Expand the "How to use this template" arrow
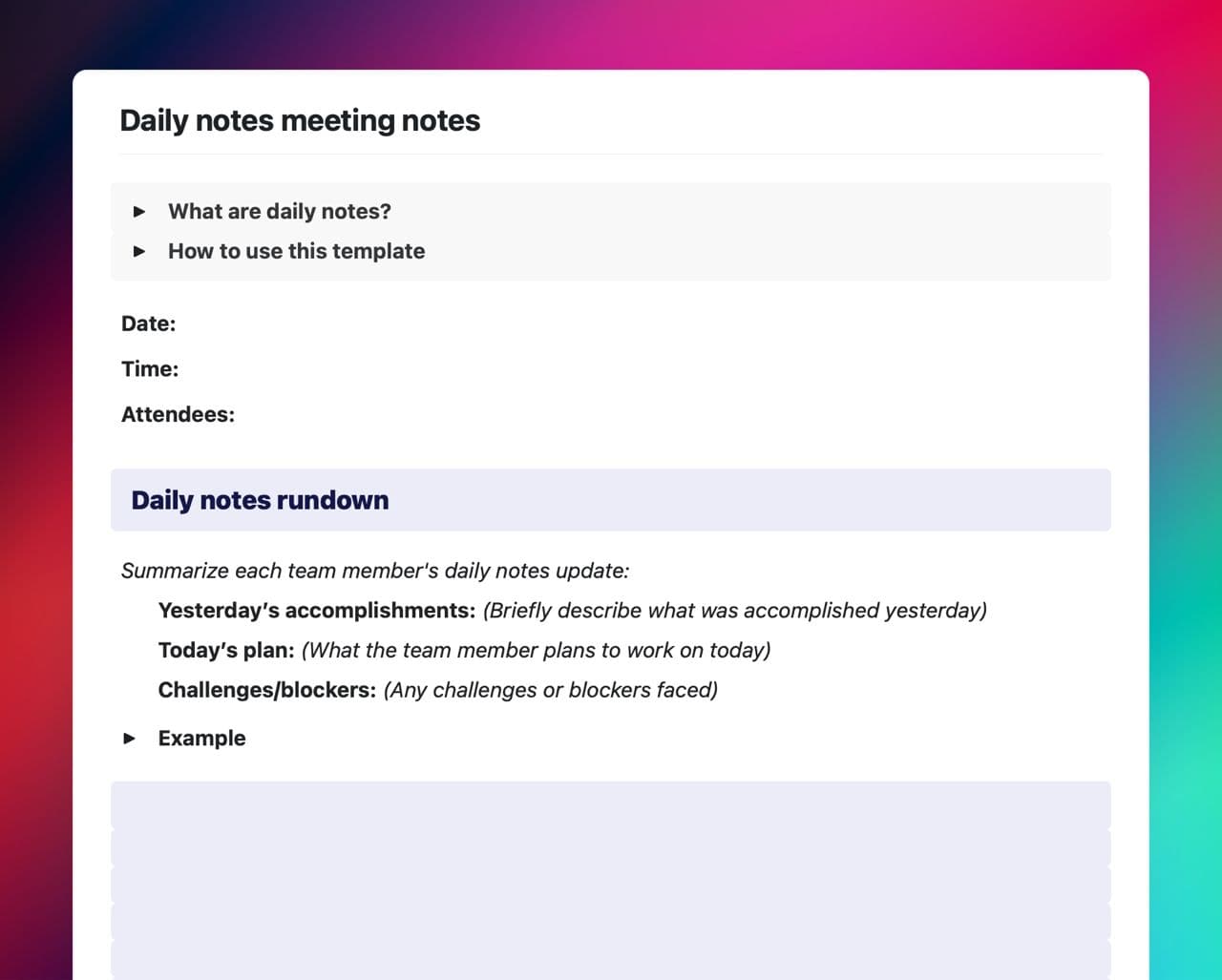The width and height of the screenshot is (1222, 980). [x=139, y=251]
